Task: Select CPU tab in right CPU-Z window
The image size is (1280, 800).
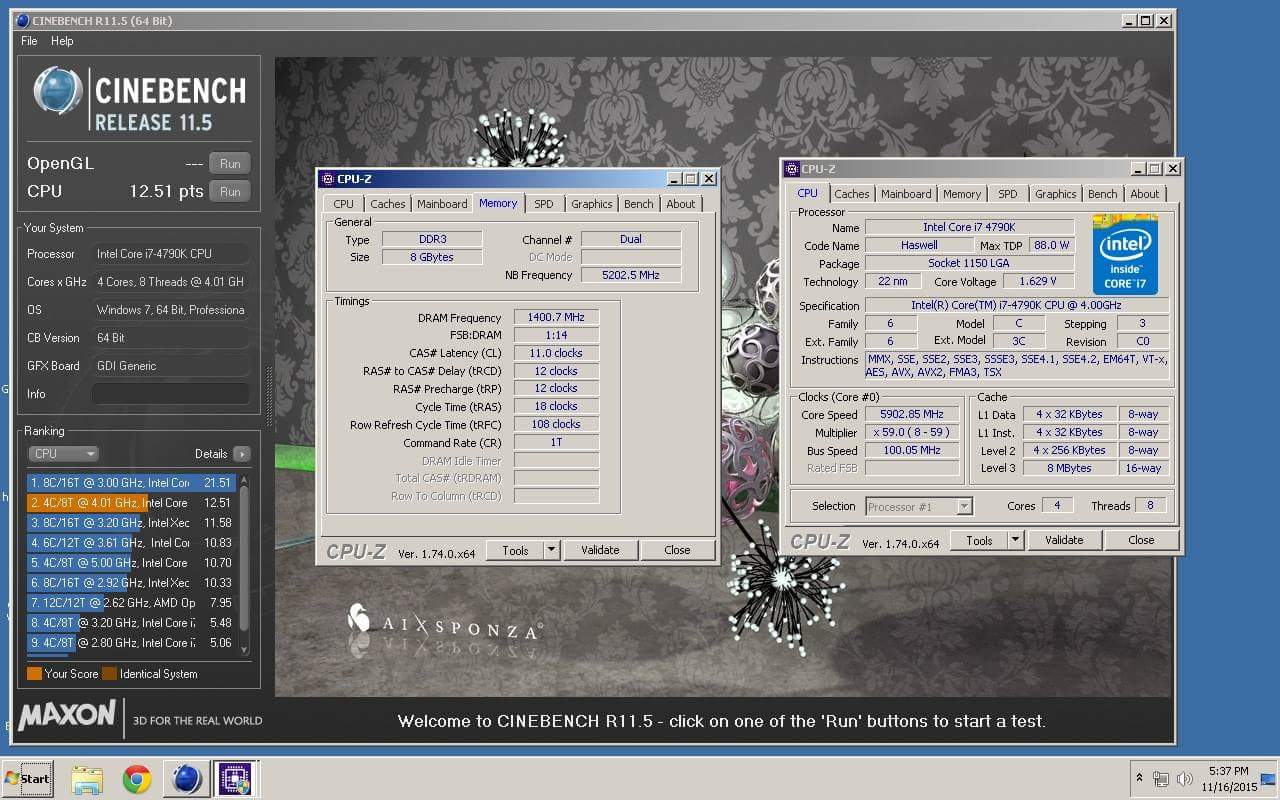Action: point(807,193)
